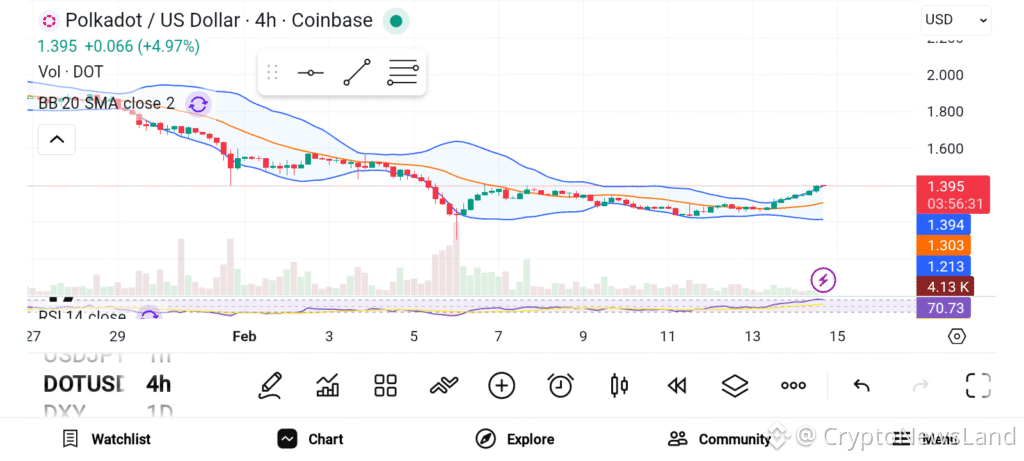Select the drawing pencil tool

[x=269, y=385]
